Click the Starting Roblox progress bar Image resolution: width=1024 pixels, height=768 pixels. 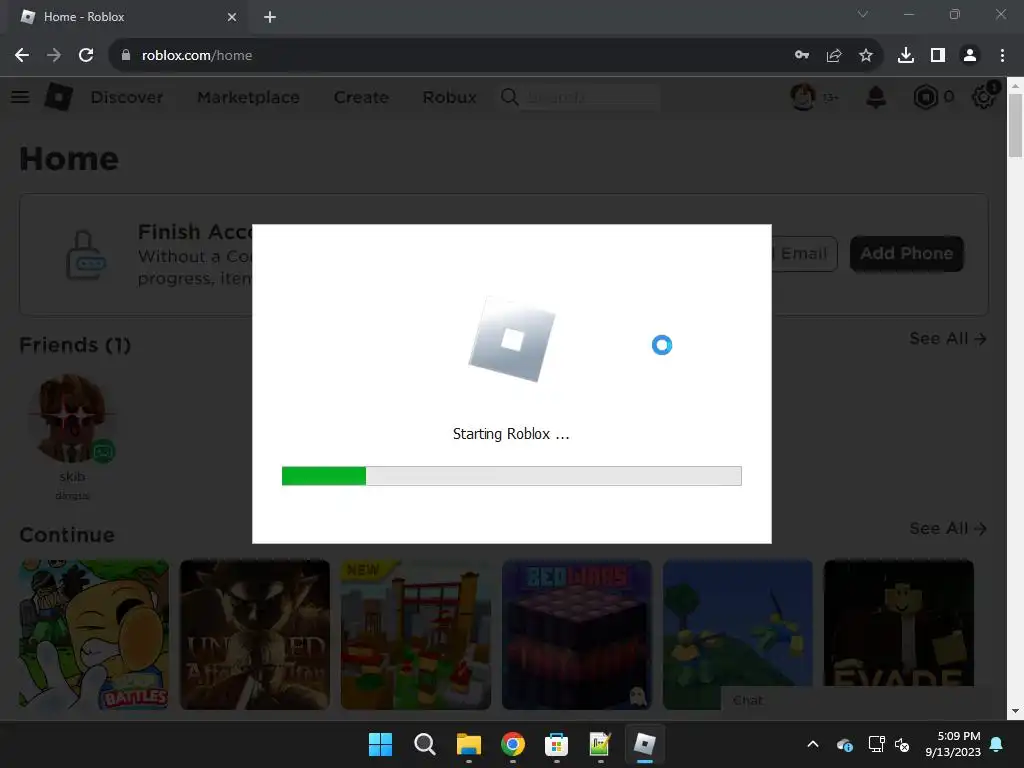coord(511,475)
